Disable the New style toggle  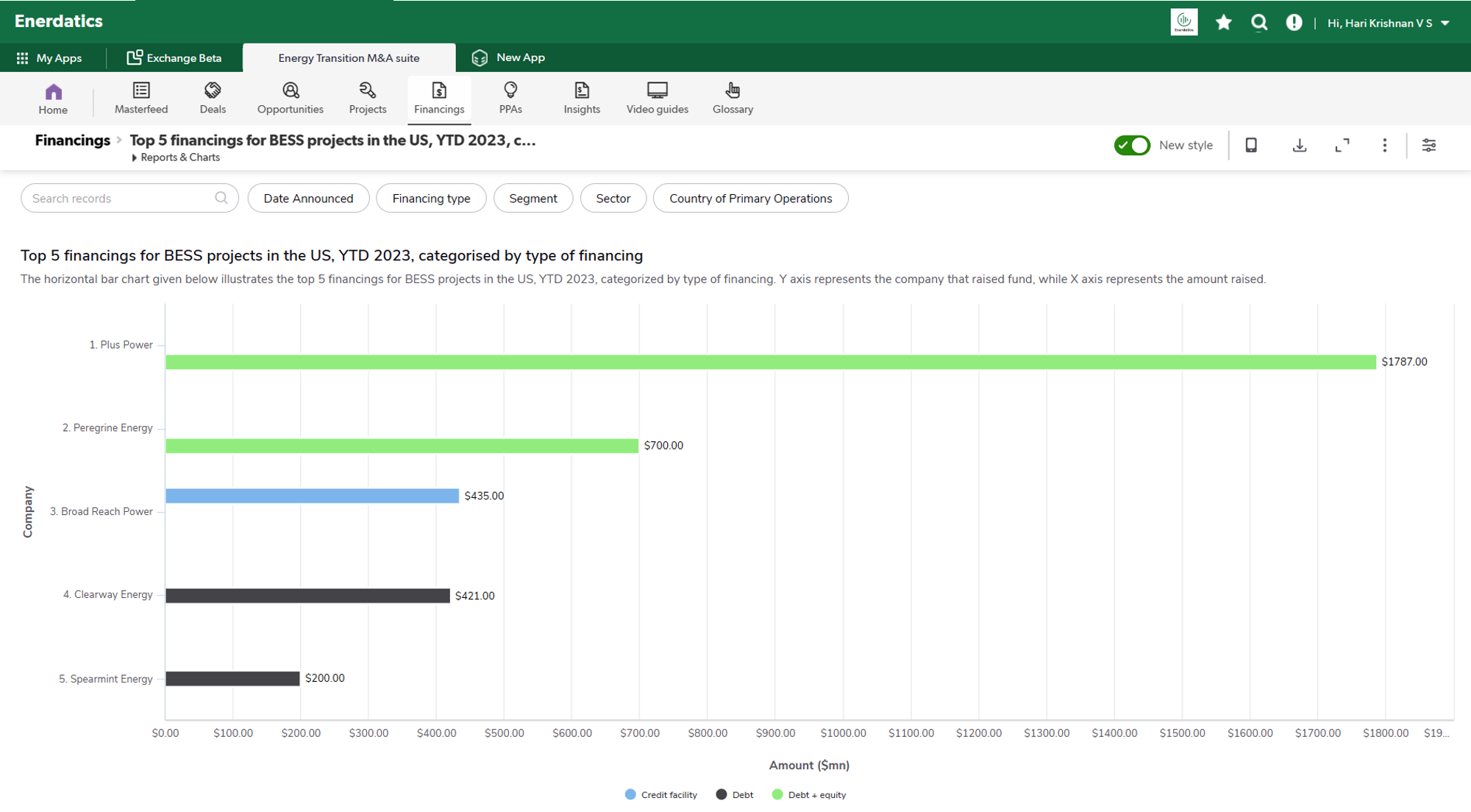pyautogui.click(x=1132, y=146)
